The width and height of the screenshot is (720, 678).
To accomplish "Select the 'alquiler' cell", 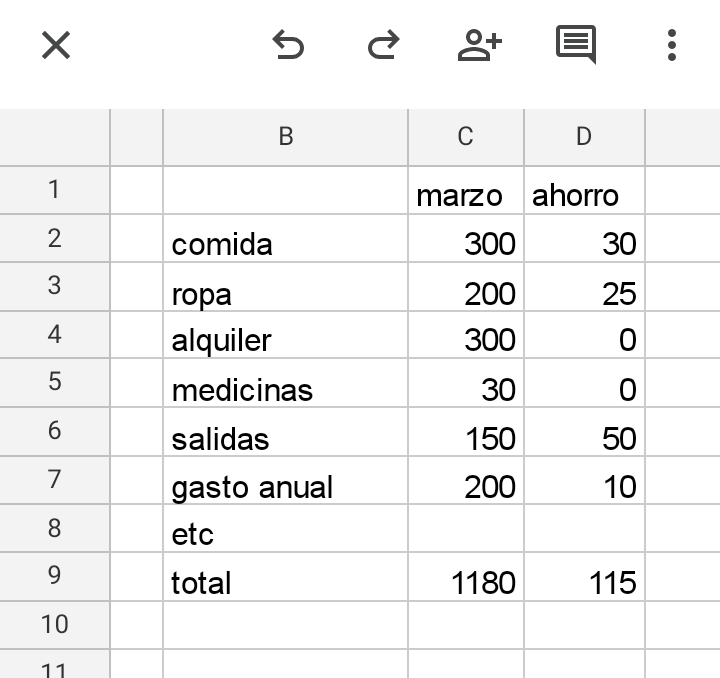I will [x=285, y=340].
